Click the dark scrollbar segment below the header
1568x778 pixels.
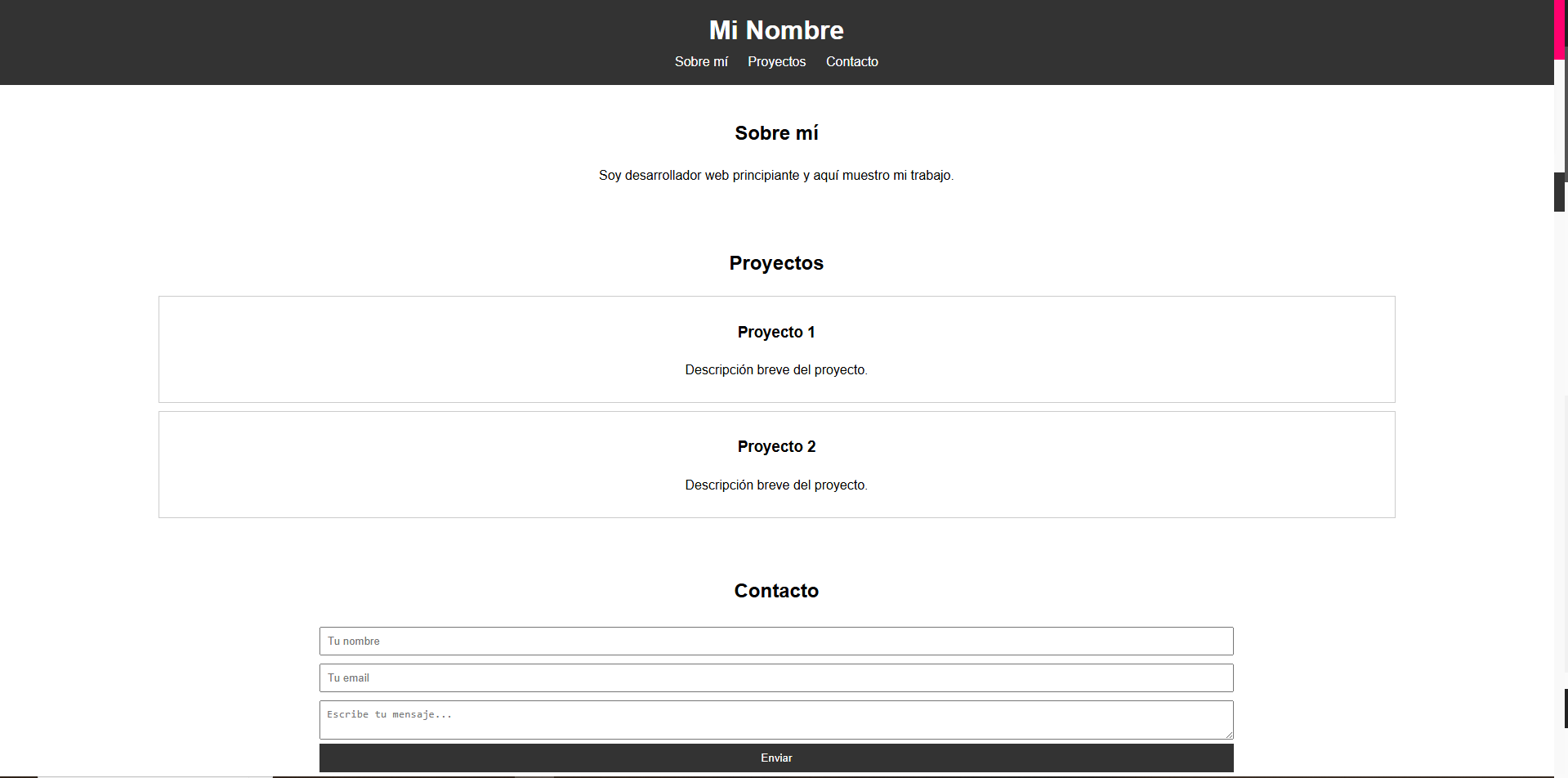click(x=1560, y=193)
